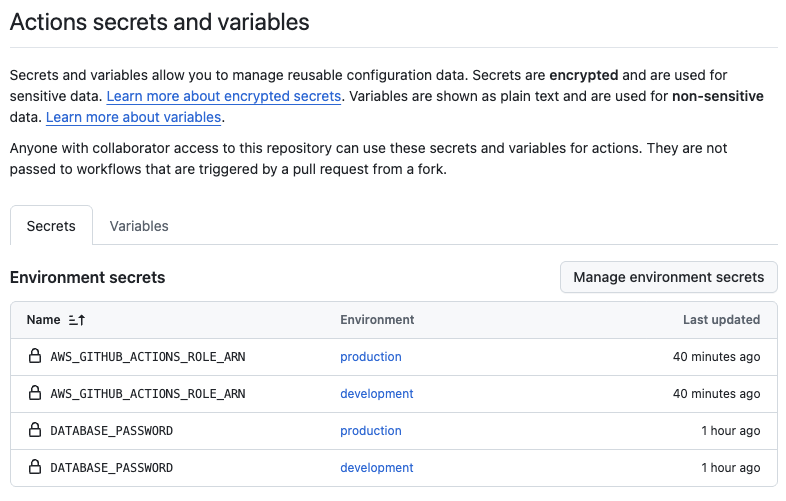Toggle sort order icon beside Name

pos(77,320)
